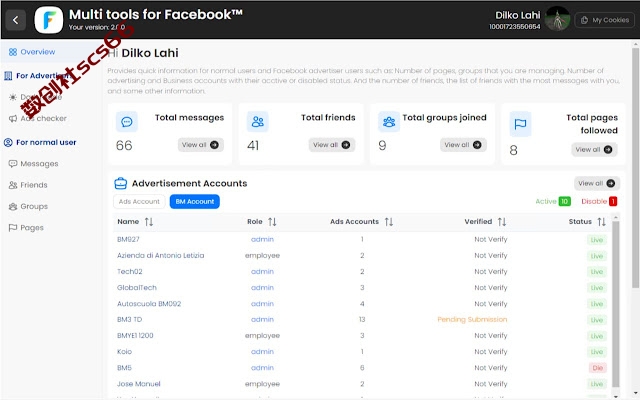The image size is (640, 400).
Task: Open Autoscuola BM092 account
Action: coord(149,304)
